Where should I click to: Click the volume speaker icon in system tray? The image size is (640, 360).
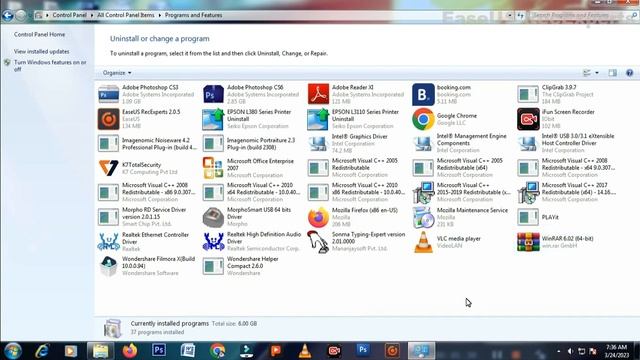click(x=570, y=351)
